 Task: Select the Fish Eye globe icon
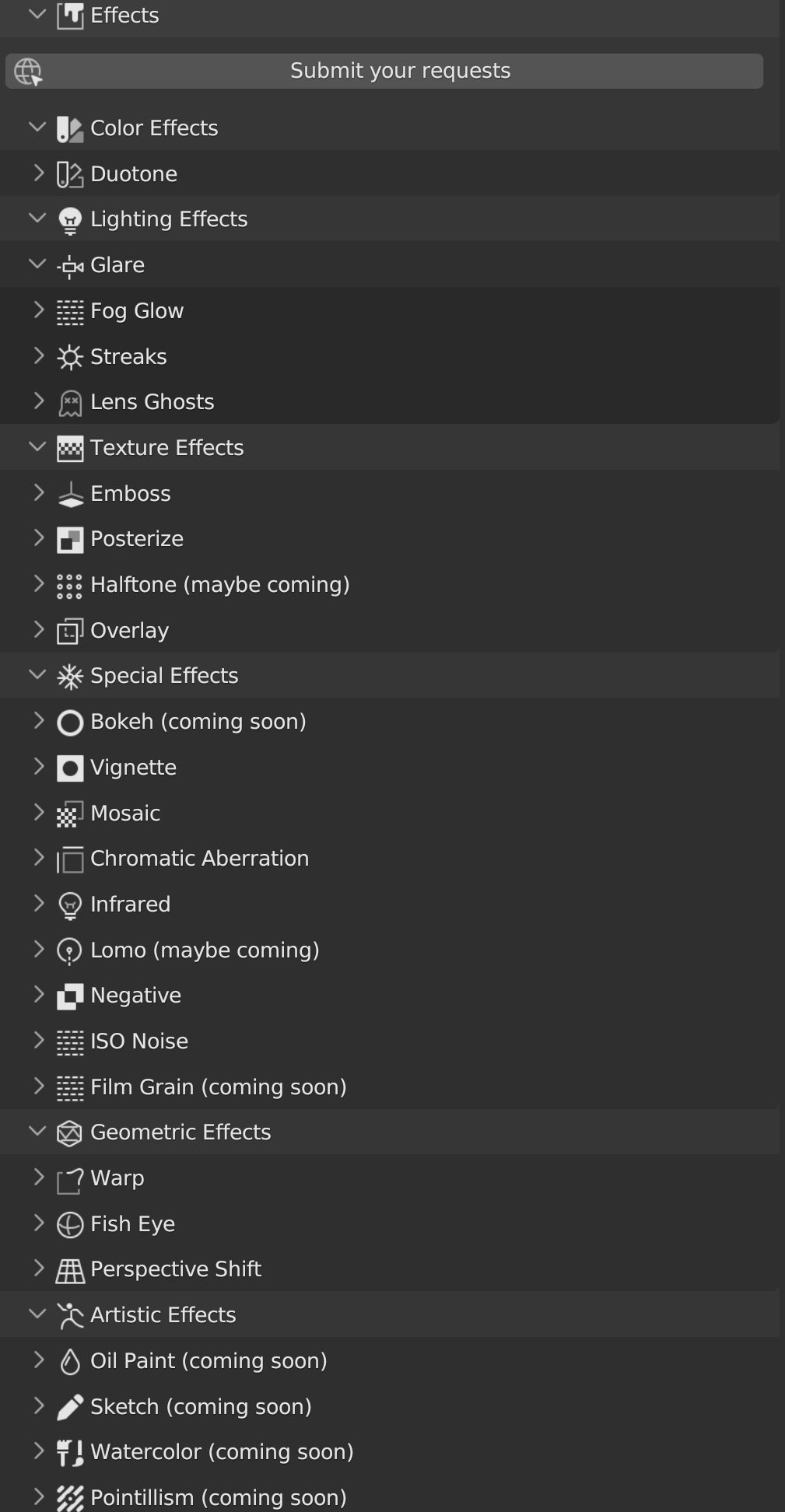70,1223
